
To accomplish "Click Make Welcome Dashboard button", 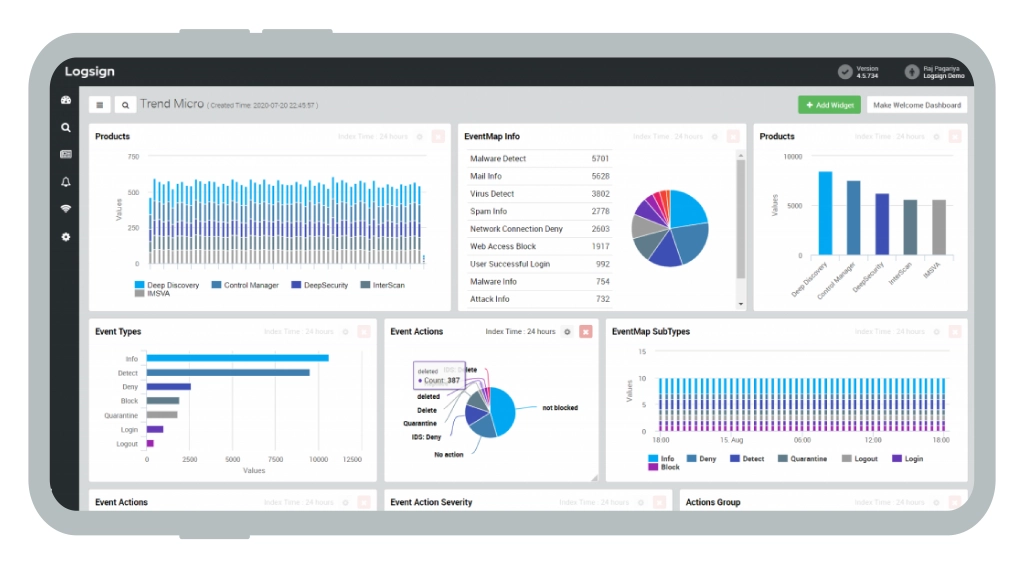I will [x=917, y=104].
